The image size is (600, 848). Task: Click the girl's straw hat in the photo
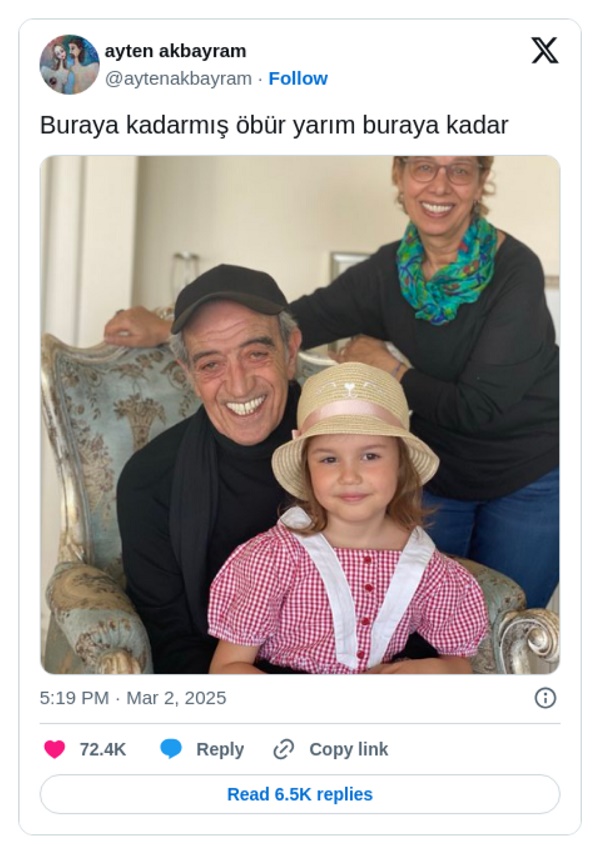[355, 424]
